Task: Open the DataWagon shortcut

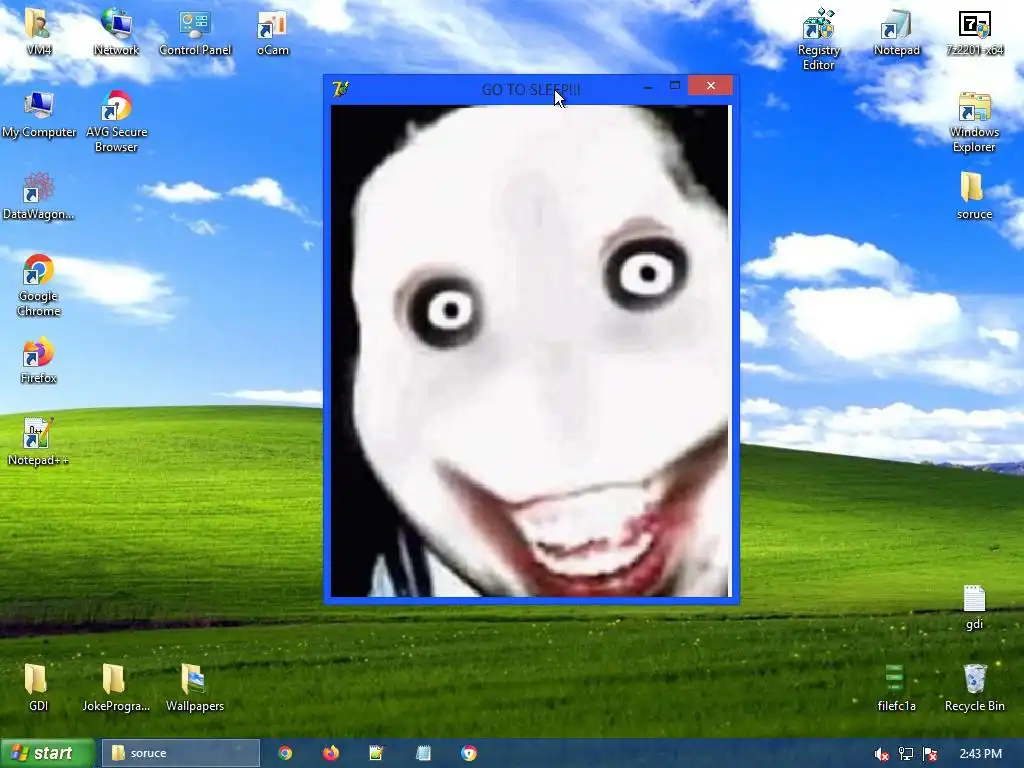Action: click(39, 196)
